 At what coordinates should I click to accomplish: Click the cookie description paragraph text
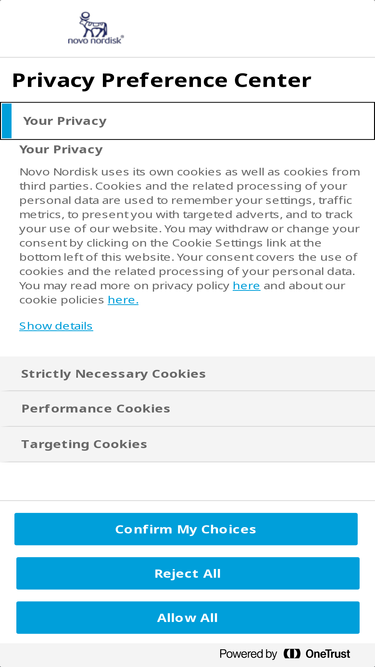click(190, 236)
